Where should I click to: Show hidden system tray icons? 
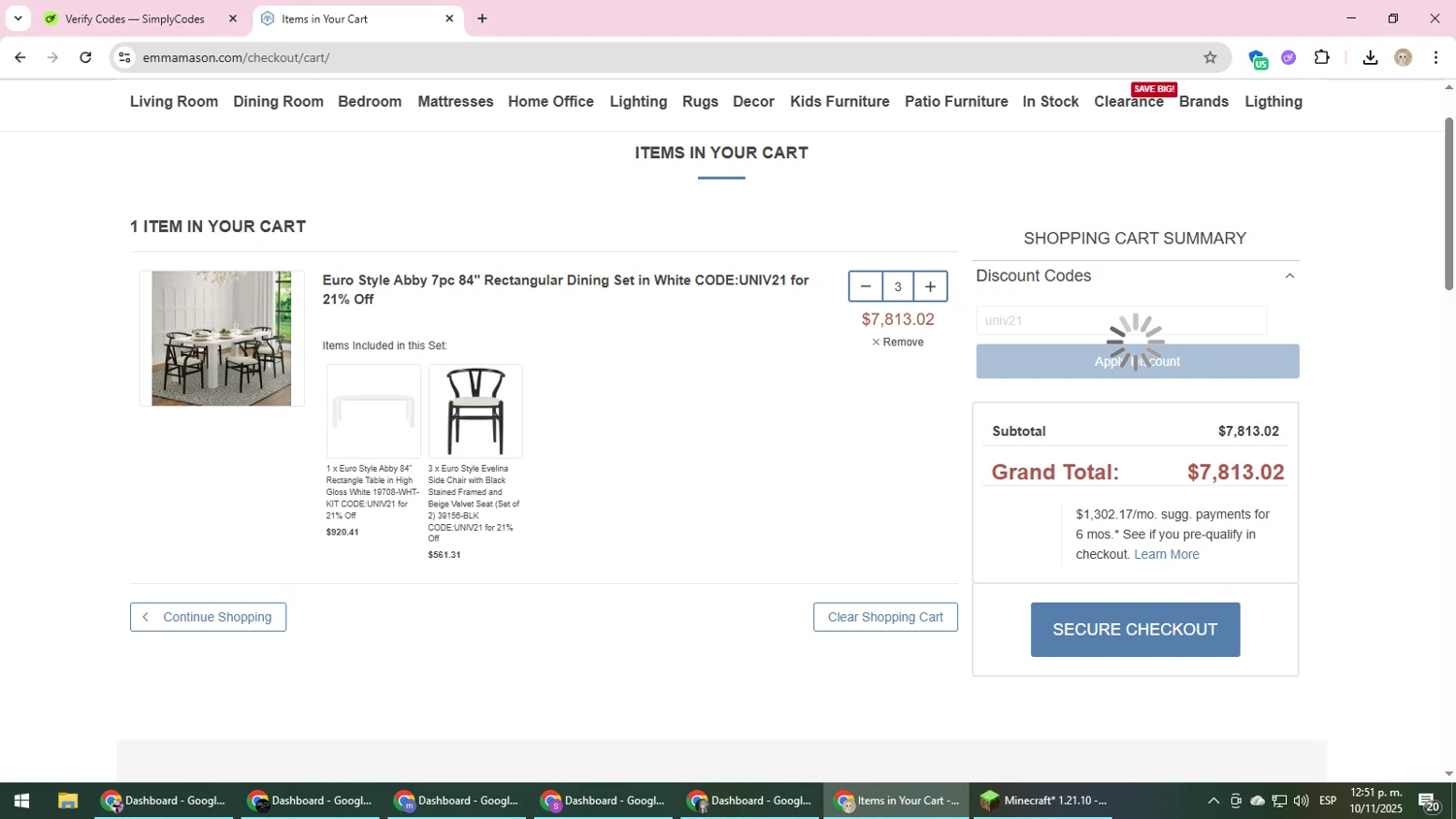[1213, 801]
